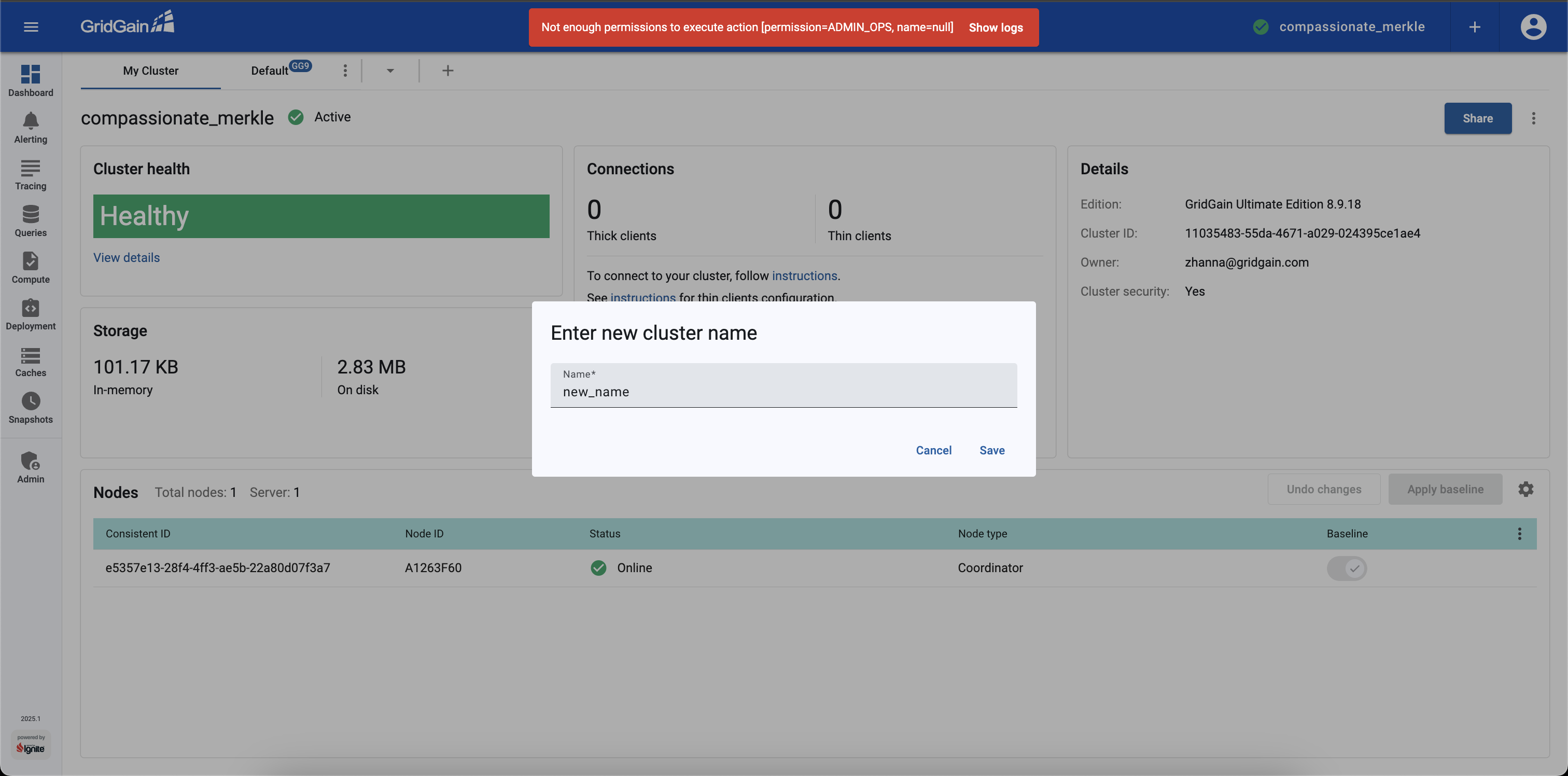The height and width of the screenshot is (776, 1568).
Task: Click the Healthy status bar
Action: pyautogui.click(x=321, y=216)
